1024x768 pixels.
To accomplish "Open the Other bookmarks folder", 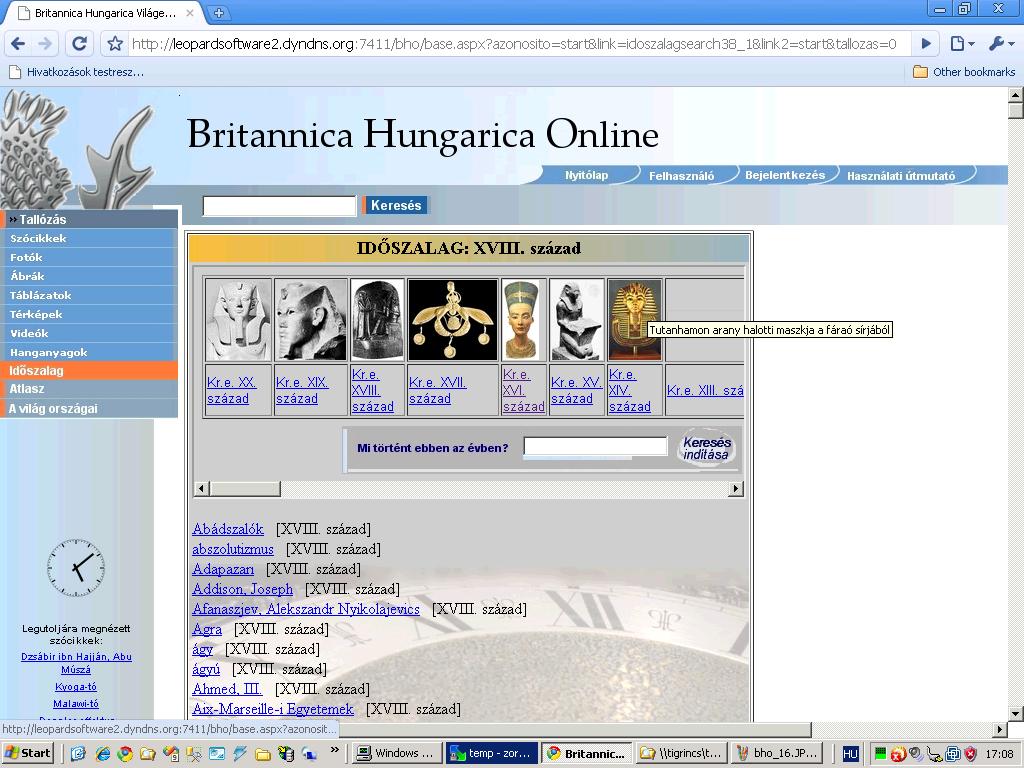I will pyautogui.click(x=964, y=72).
